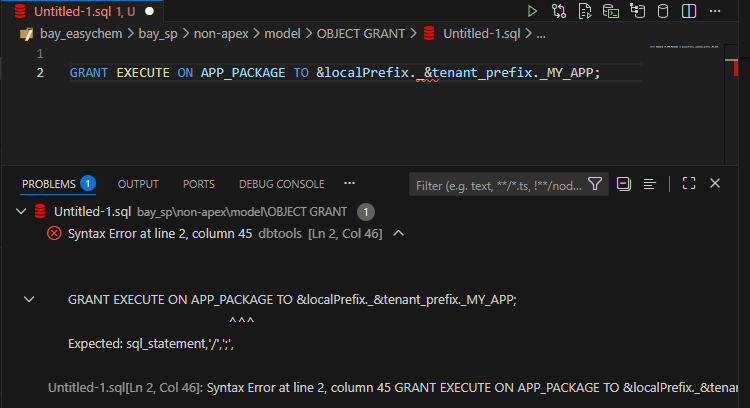Select the Untitled-1.sql editor tab

(x=84, y=11)
